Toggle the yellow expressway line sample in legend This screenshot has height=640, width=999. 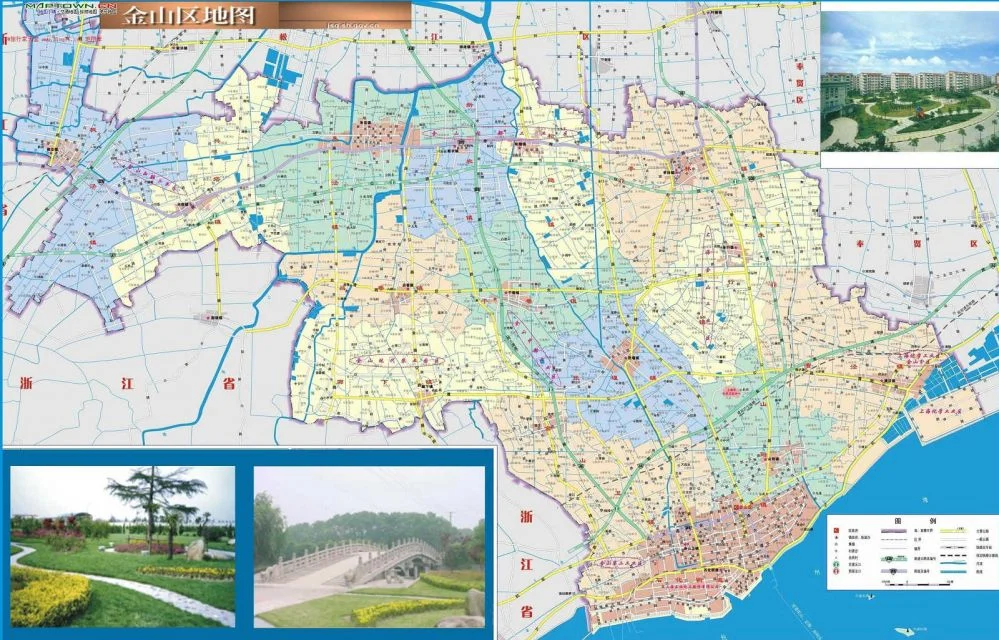pos(953,530)
